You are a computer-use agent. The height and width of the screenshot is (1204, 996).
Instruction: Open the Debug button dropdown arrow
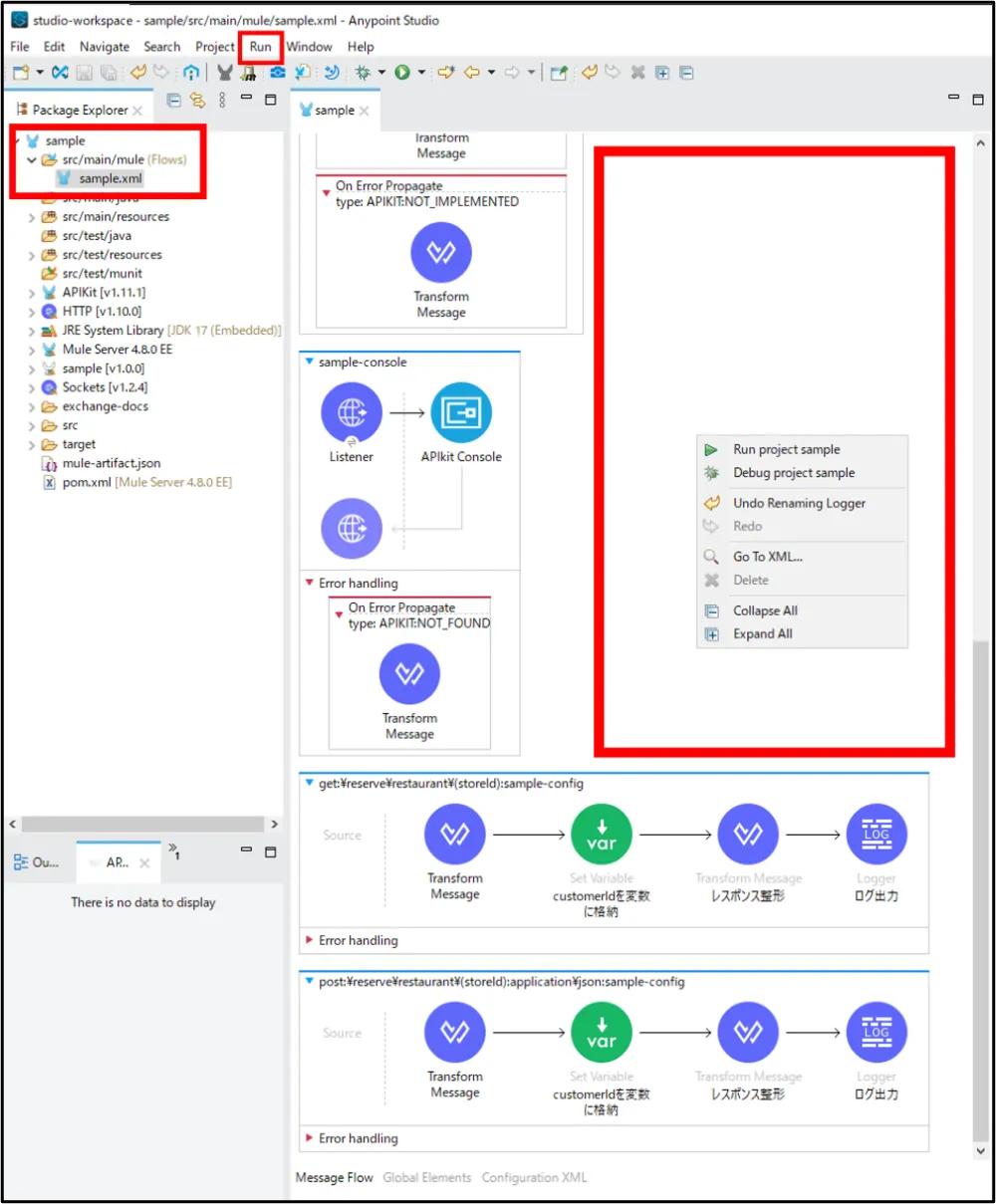(381, 73)
